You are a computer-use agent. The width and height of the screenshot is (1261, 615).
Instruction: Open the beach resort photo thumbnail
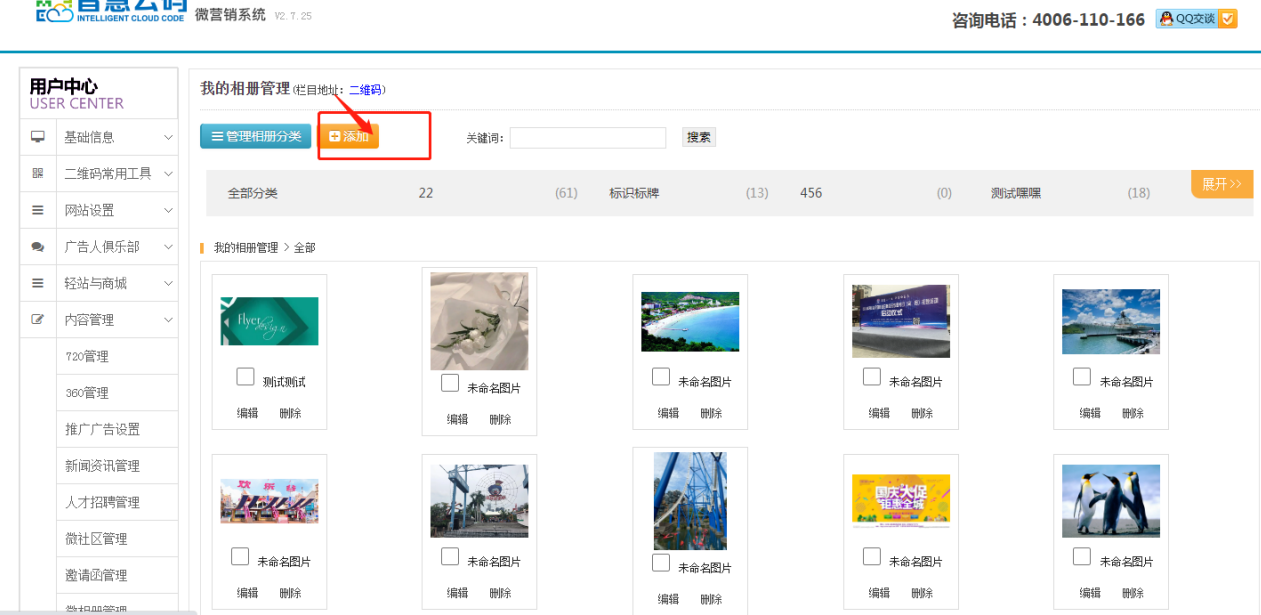coord(690,321)
